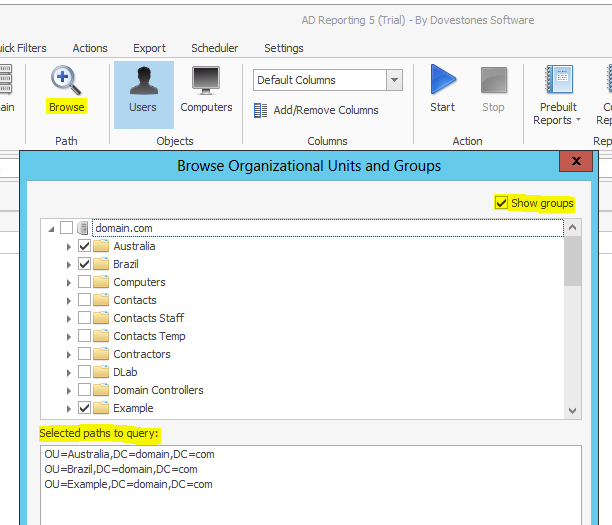Expand the Brazil tree node
612x525 pixels.
(x=69, y=264)
